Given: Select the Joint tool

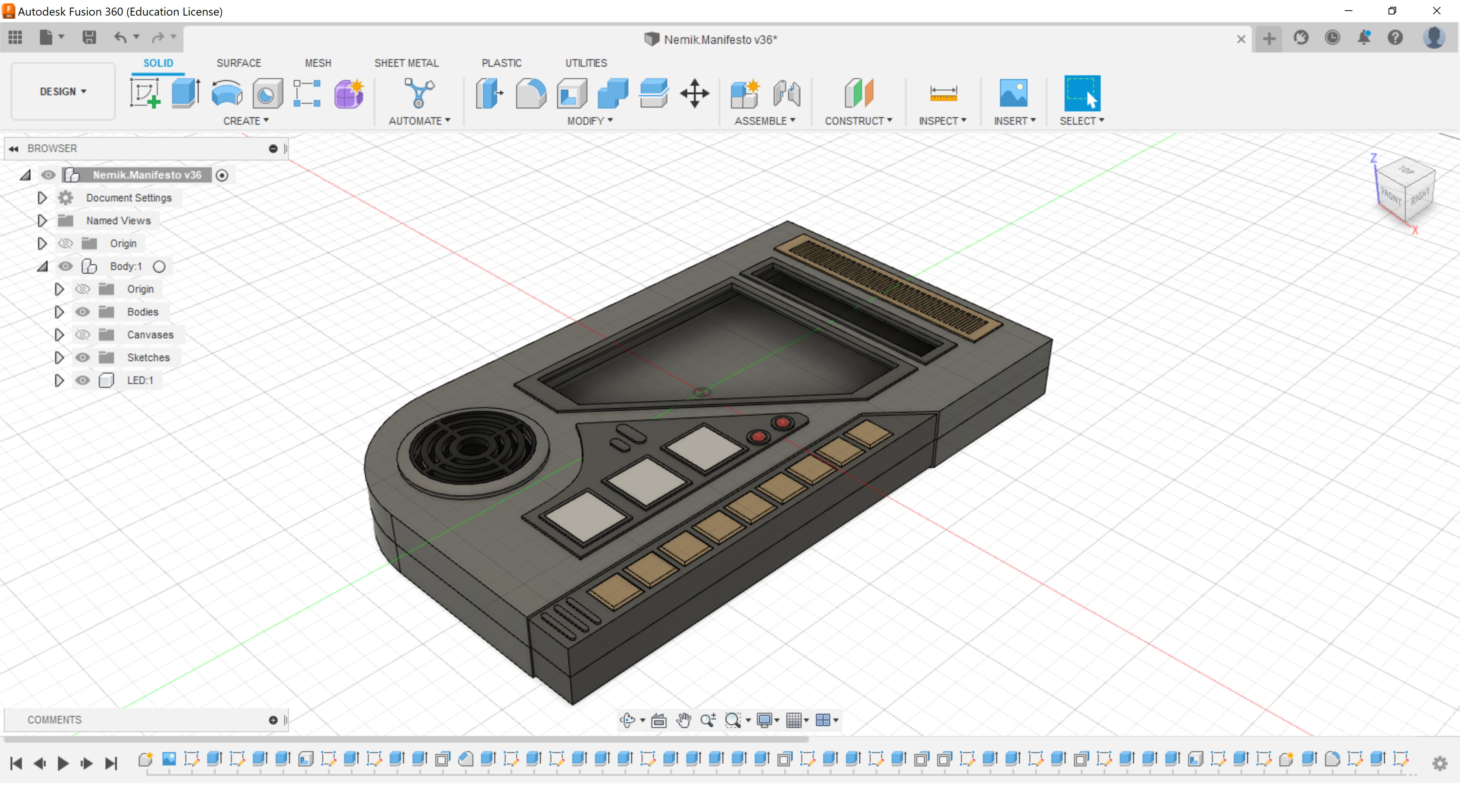Looking at the screenshot, I should coord(787,93).
